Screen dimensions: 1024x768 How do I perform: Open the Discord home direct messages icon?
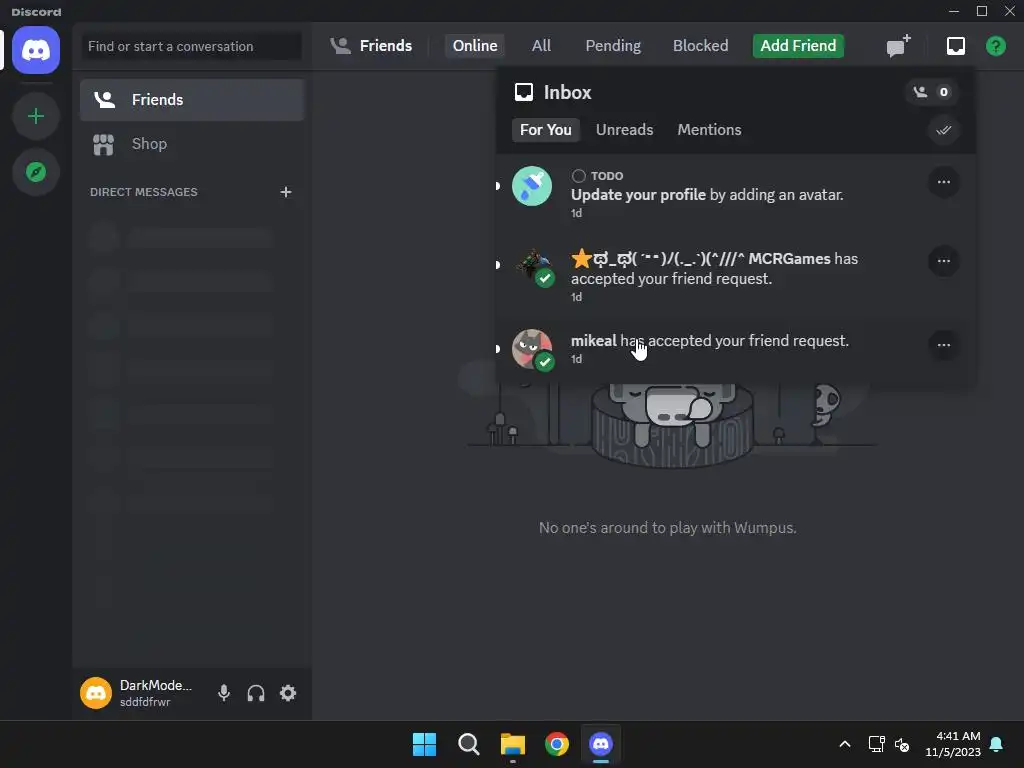[36, 50]
